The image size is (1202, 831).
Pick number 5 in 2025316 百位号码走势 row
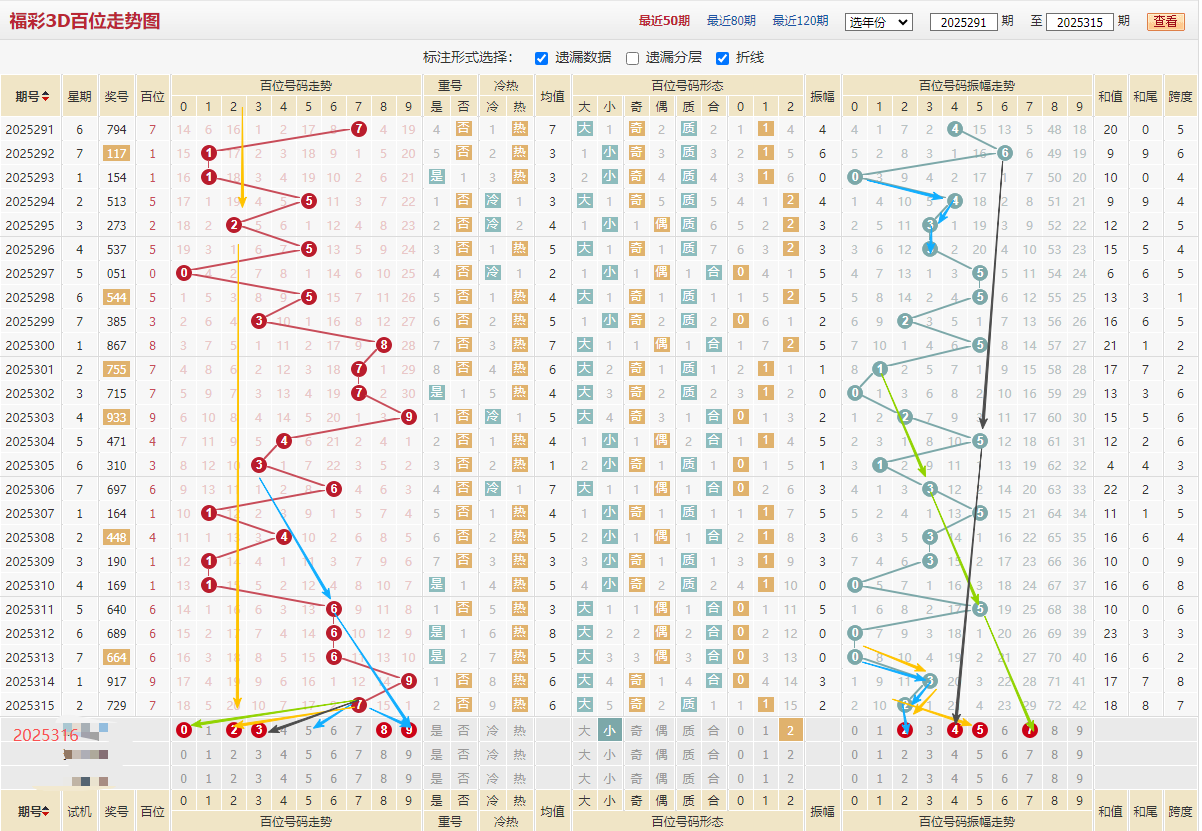pyautogui.click(x=309, y=730)
